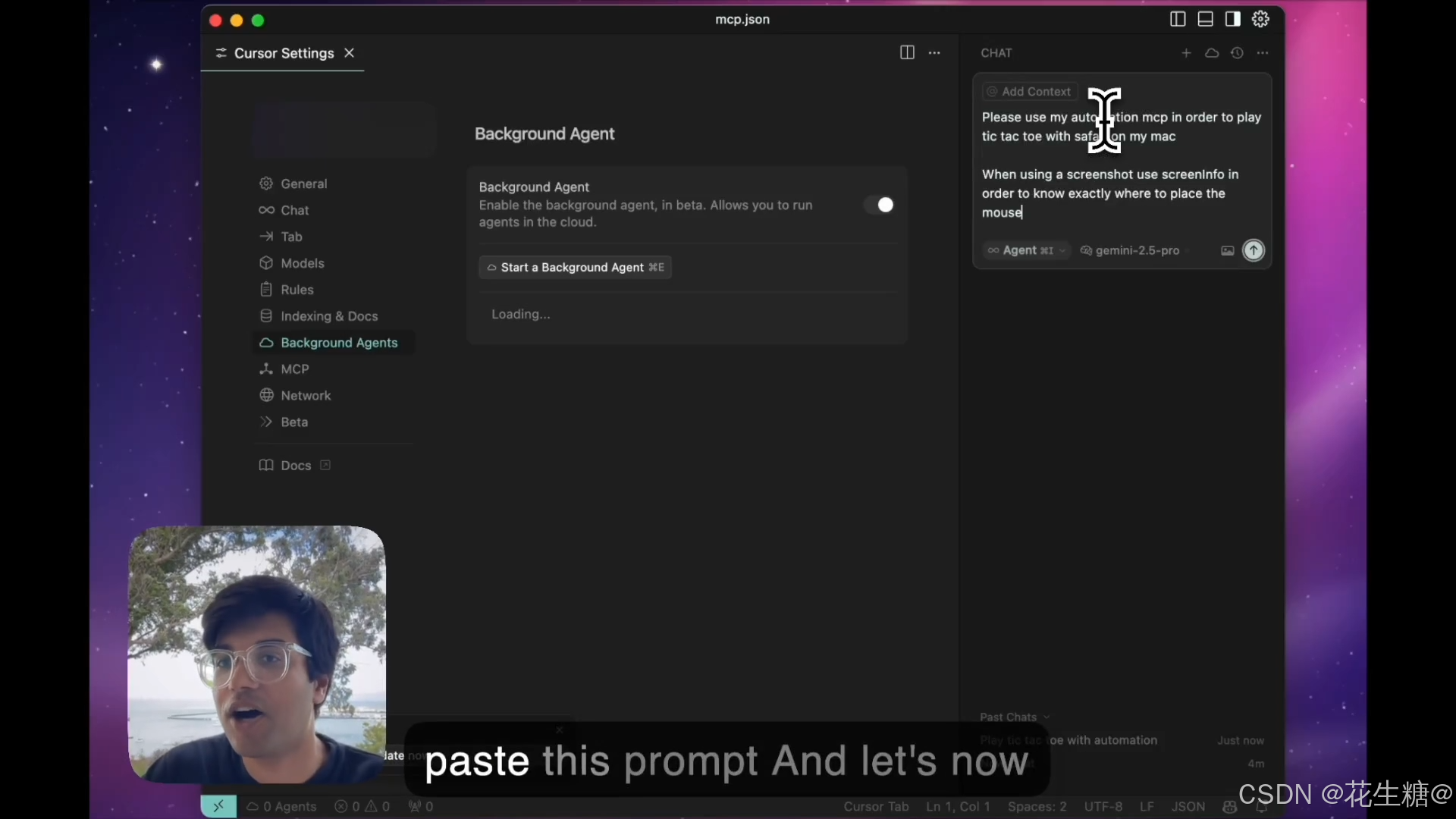1456x819 pixels.
Task: Click the send prompt arrow button
Action: pos(1254,250)
